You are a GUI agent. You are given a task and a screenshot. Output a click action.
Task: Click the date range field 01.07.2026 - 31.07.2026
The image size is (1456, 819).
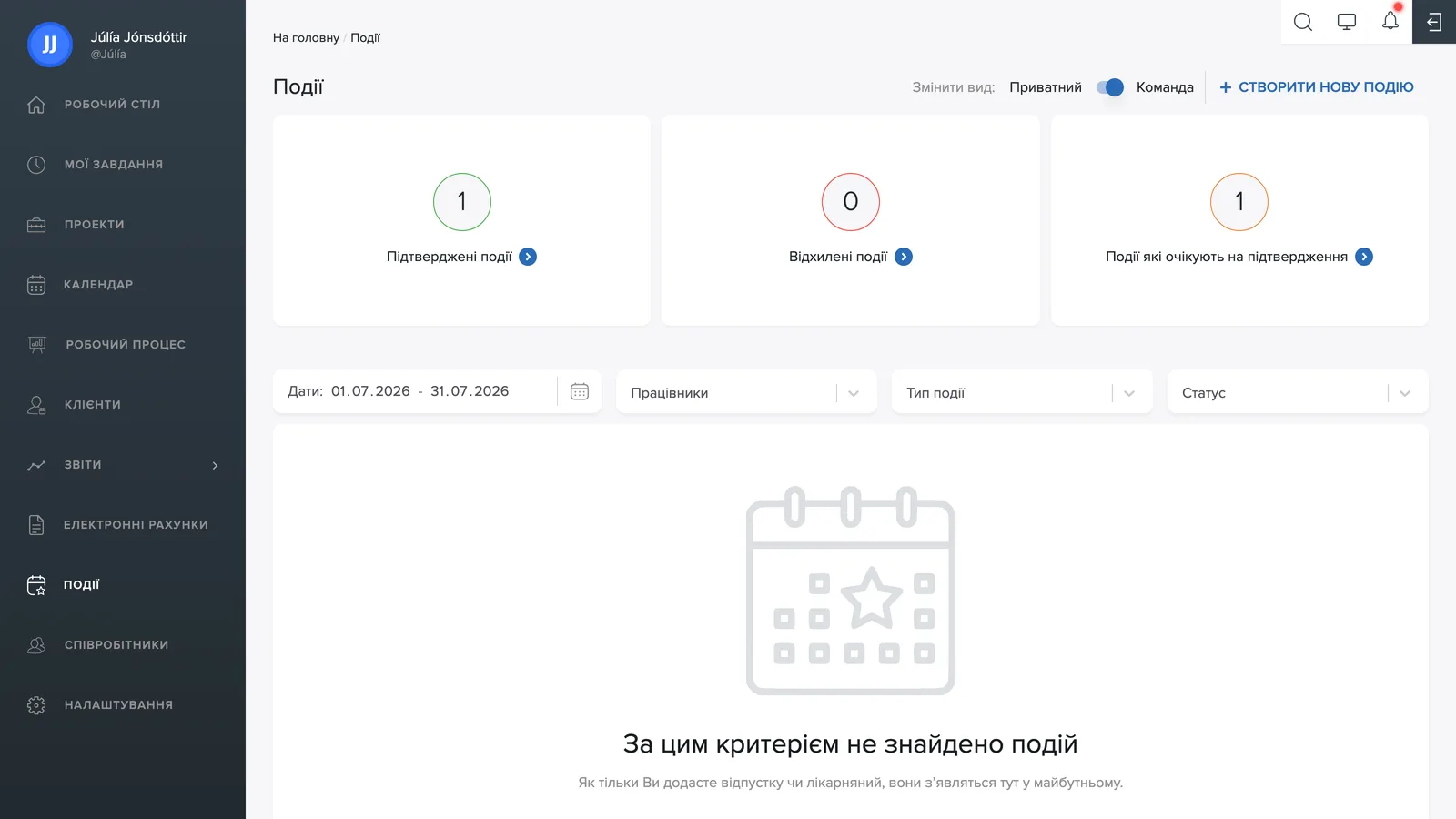click(x=420, y=391)
